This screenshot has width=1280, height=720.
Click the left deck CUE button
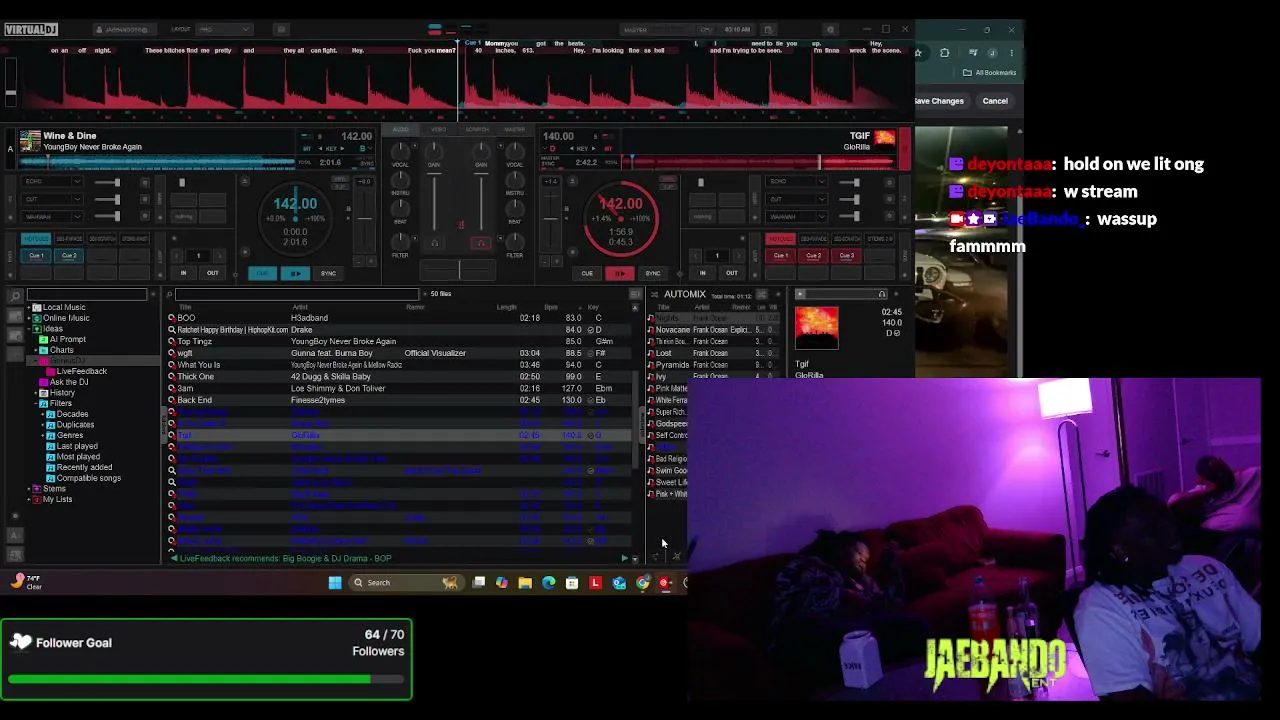point(262,273)
